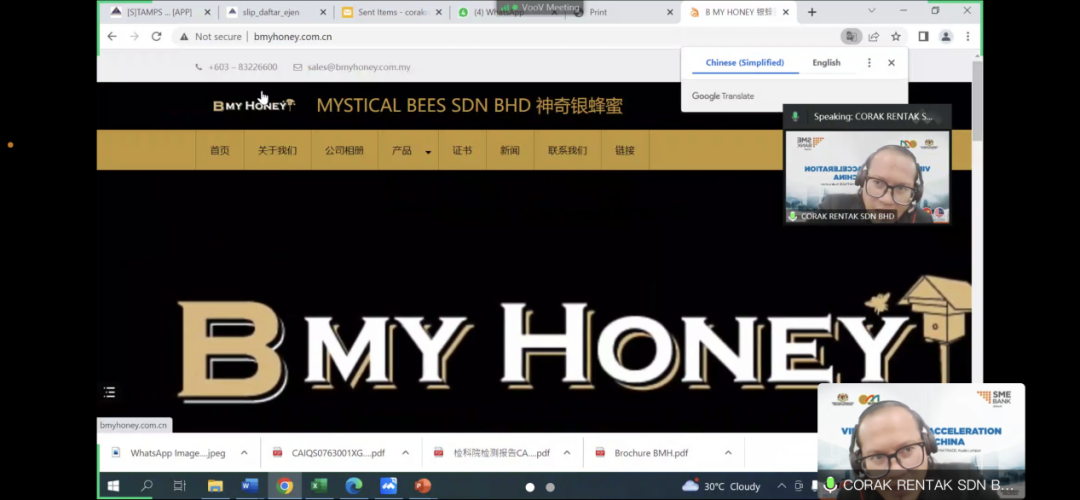Click the B My Honey header logo

[254, 105]
